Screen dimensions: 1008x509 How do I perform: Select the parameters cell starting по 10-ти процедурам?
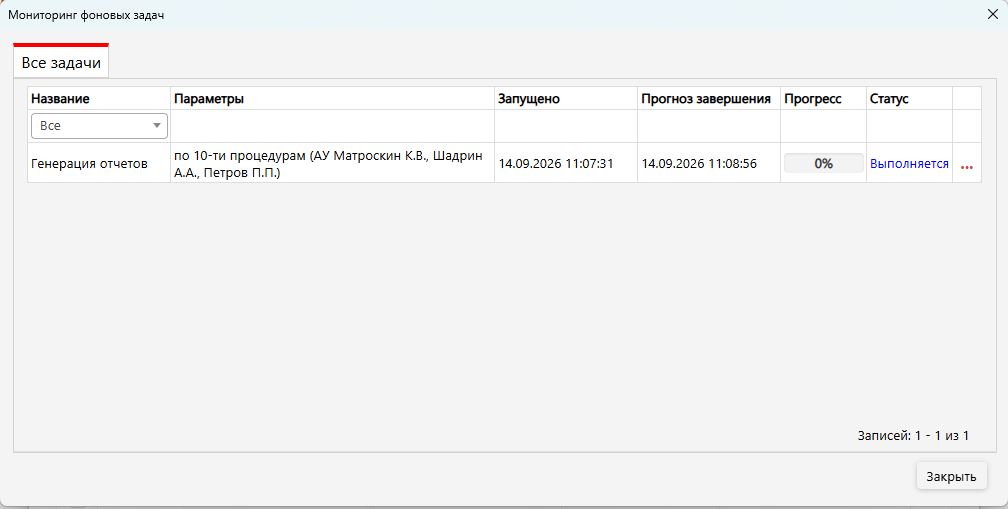(332, 164)
